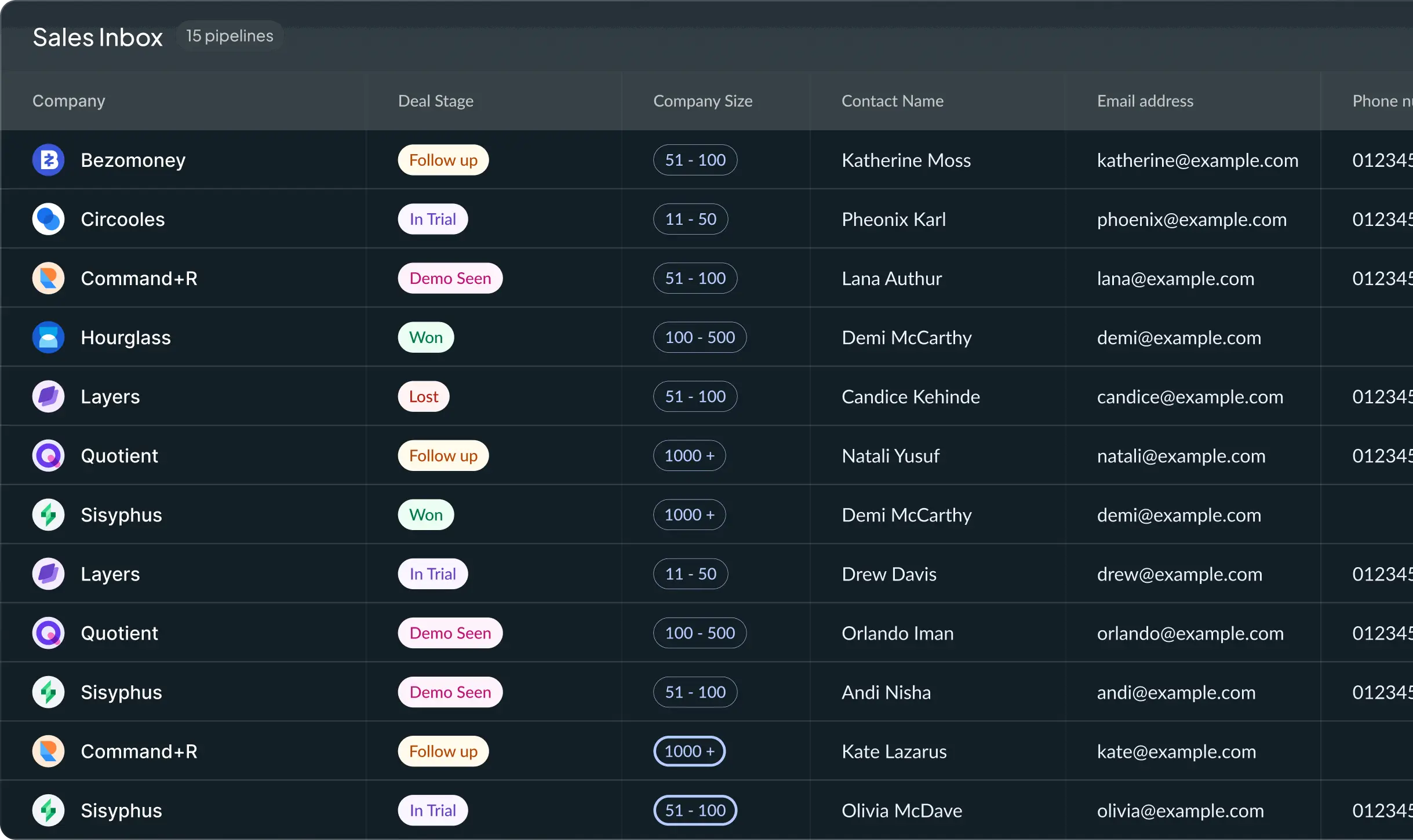Click the Follow up badge for Kate Lazarus
The width and height of the screenshot is (1413, 840).
(443, 751)
